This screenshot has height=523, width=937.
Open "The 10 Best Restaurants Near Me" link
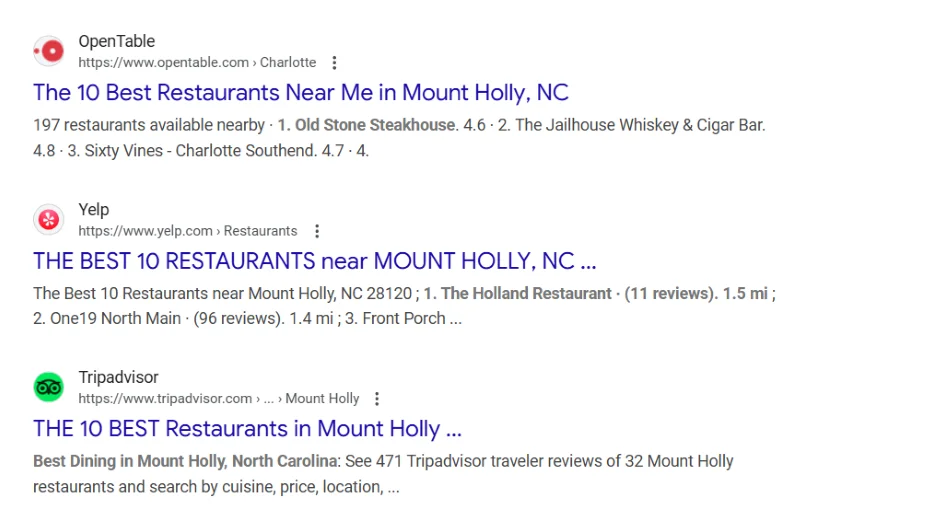click(300, 93)
